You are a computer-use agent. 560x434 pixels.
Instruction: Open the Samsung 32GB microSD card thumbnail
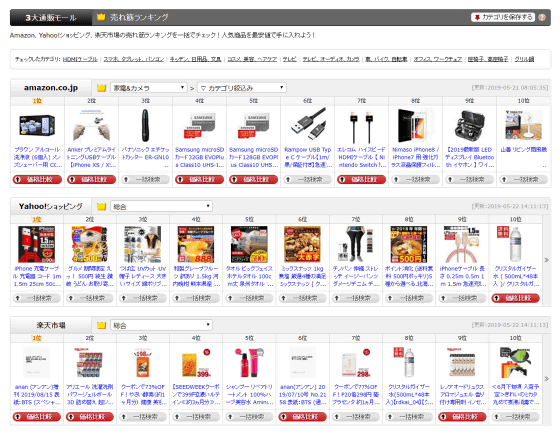[199, 125]
